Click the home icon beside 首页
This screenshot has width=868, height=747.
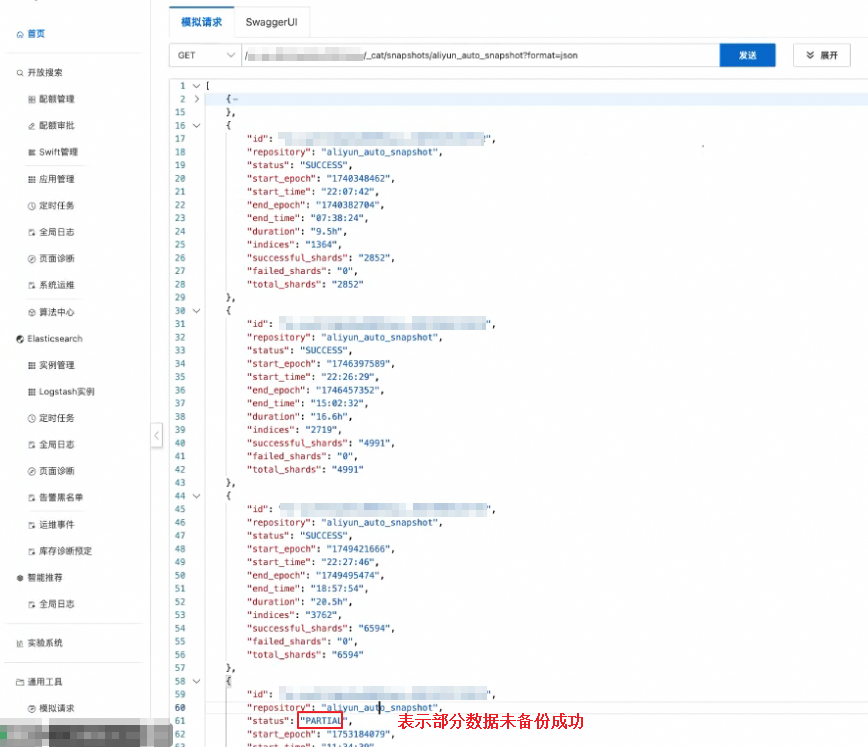tap(20, 34)
